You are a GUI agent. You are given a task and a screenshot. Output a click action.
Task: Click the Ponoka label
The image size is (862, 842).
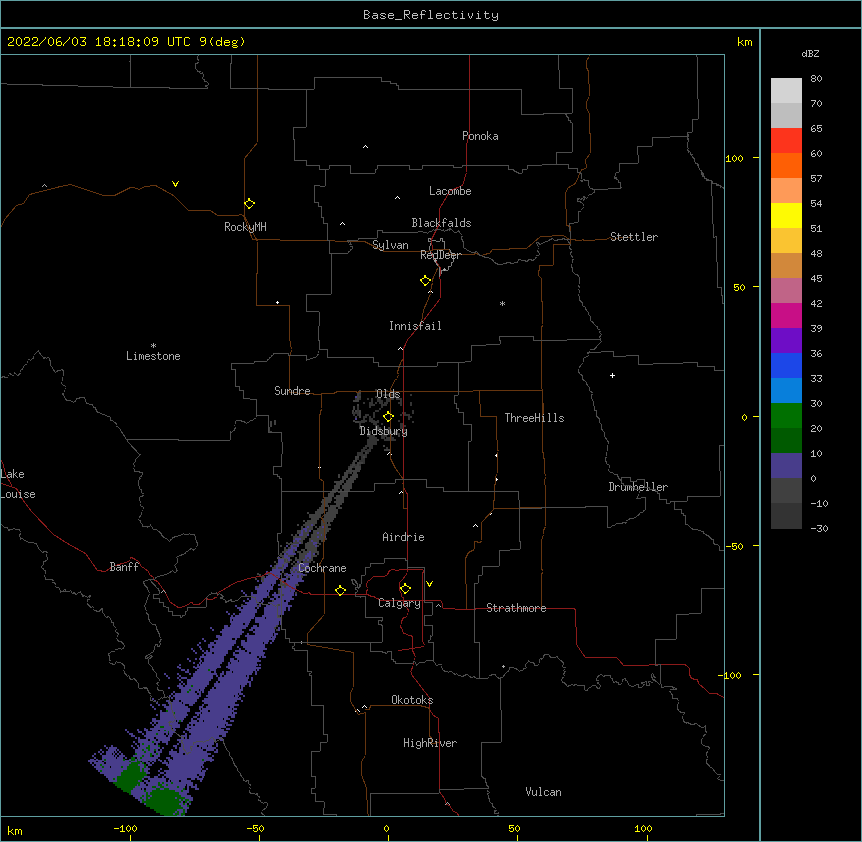coord(480,136)
